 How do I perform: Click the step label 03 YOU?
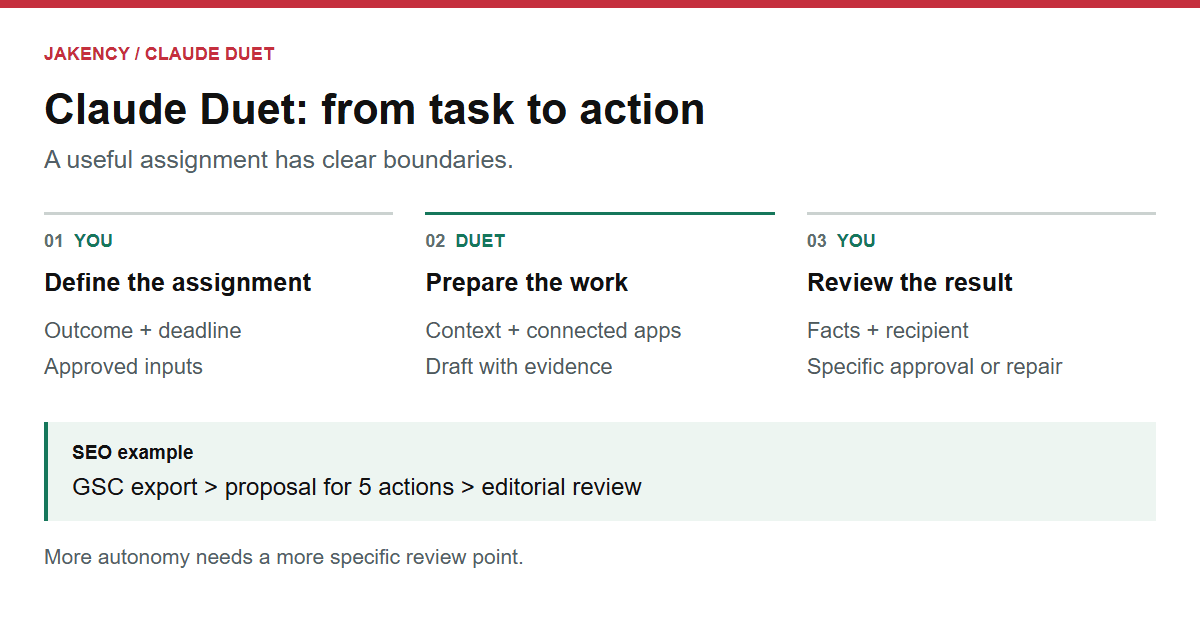842,241
